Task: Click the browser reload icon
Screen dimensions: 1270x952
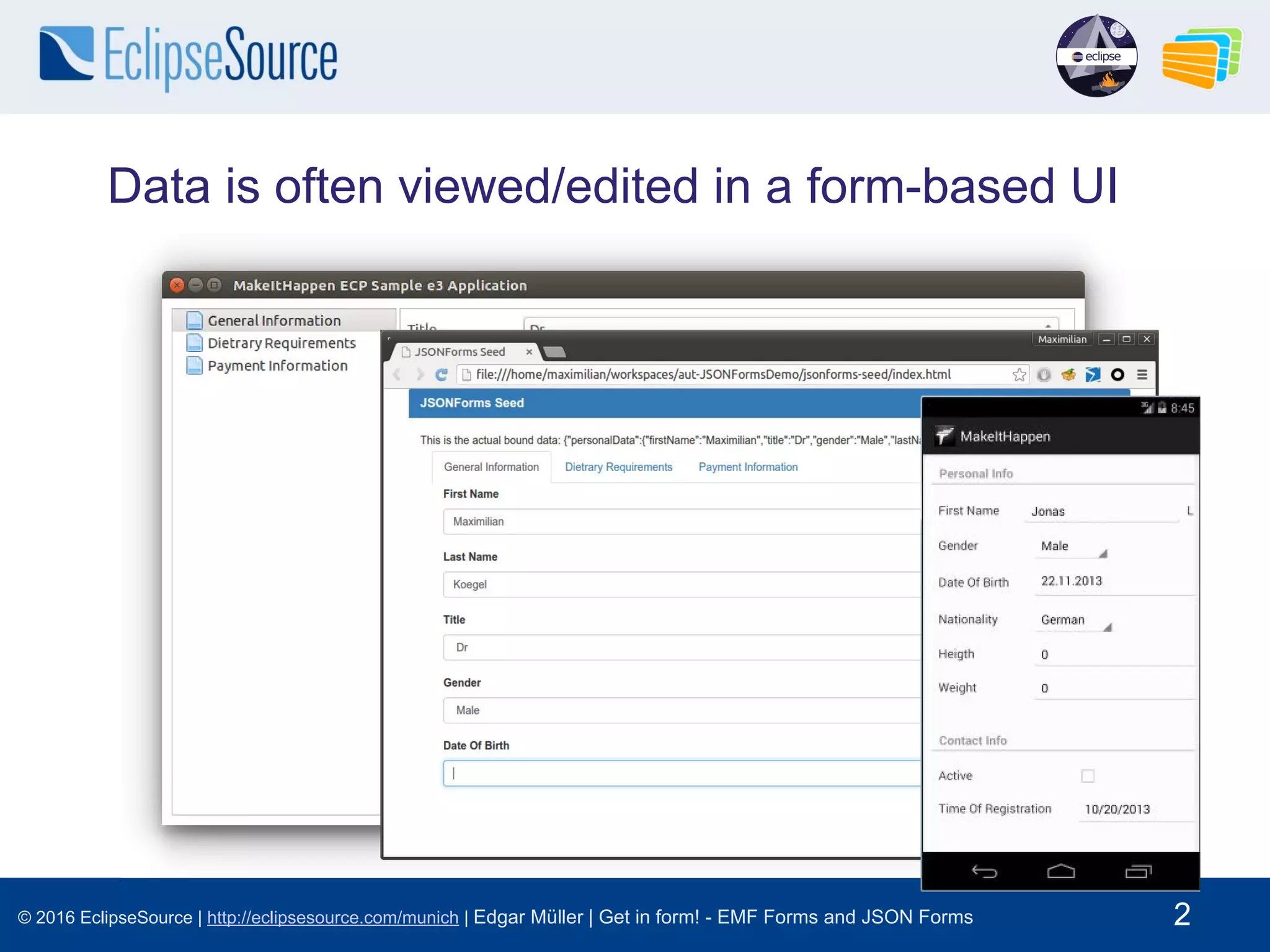Action: pyautogui.click(x=442, y=375)
